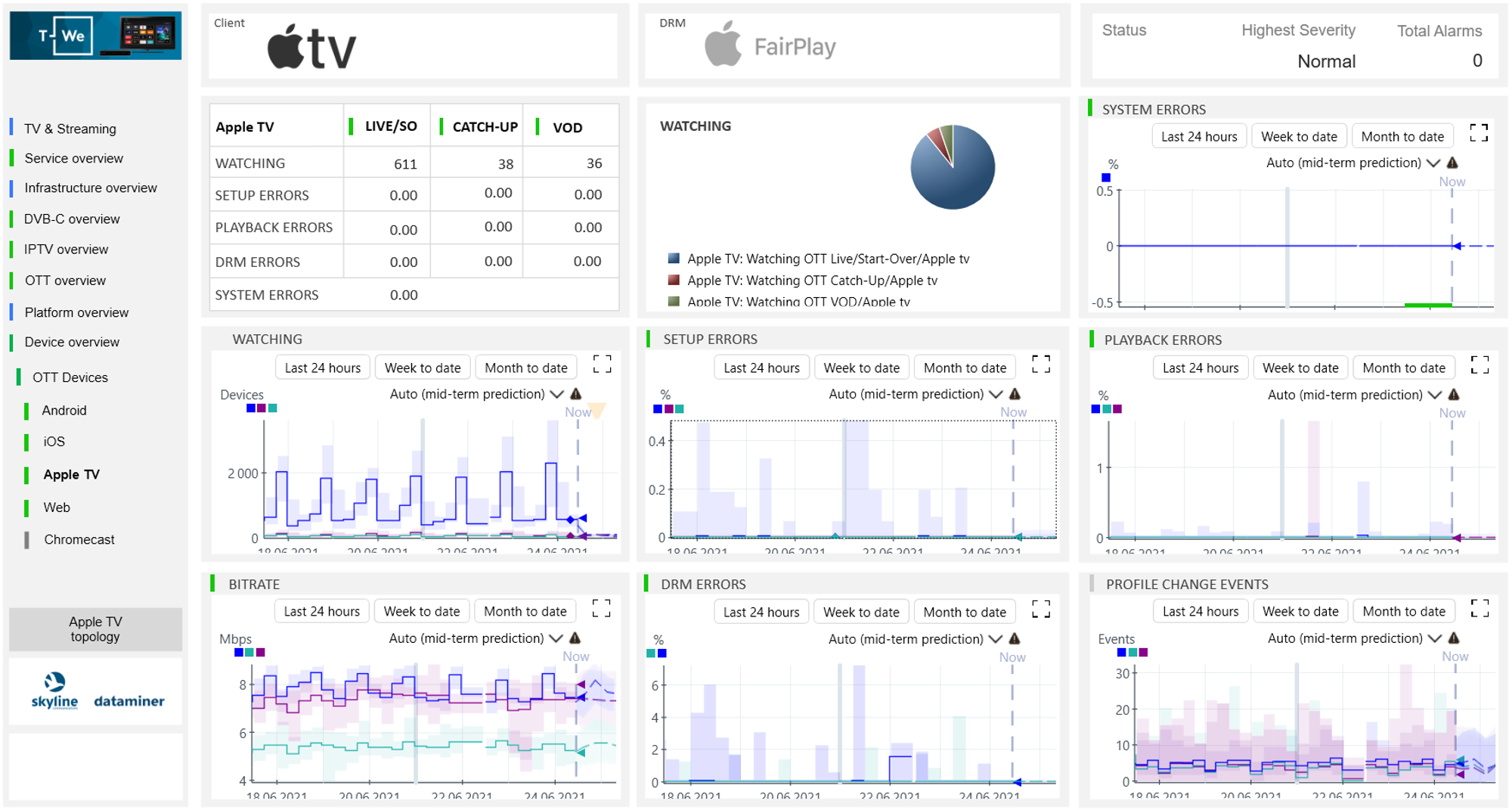
Task: Open Web device page
Action: click(x=57, y=507)
